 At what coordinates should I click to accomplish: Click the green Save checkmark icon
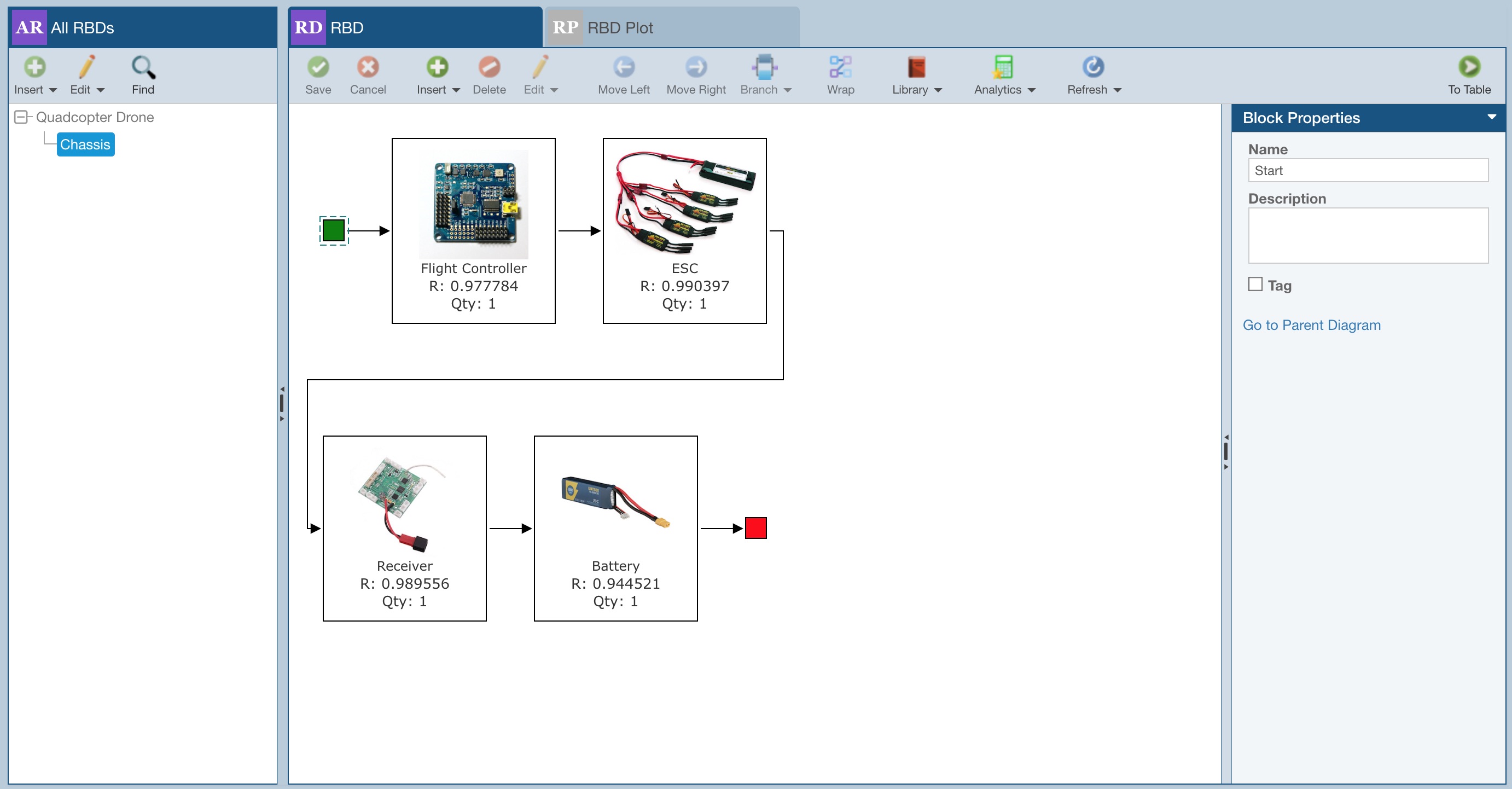(317, 67)
